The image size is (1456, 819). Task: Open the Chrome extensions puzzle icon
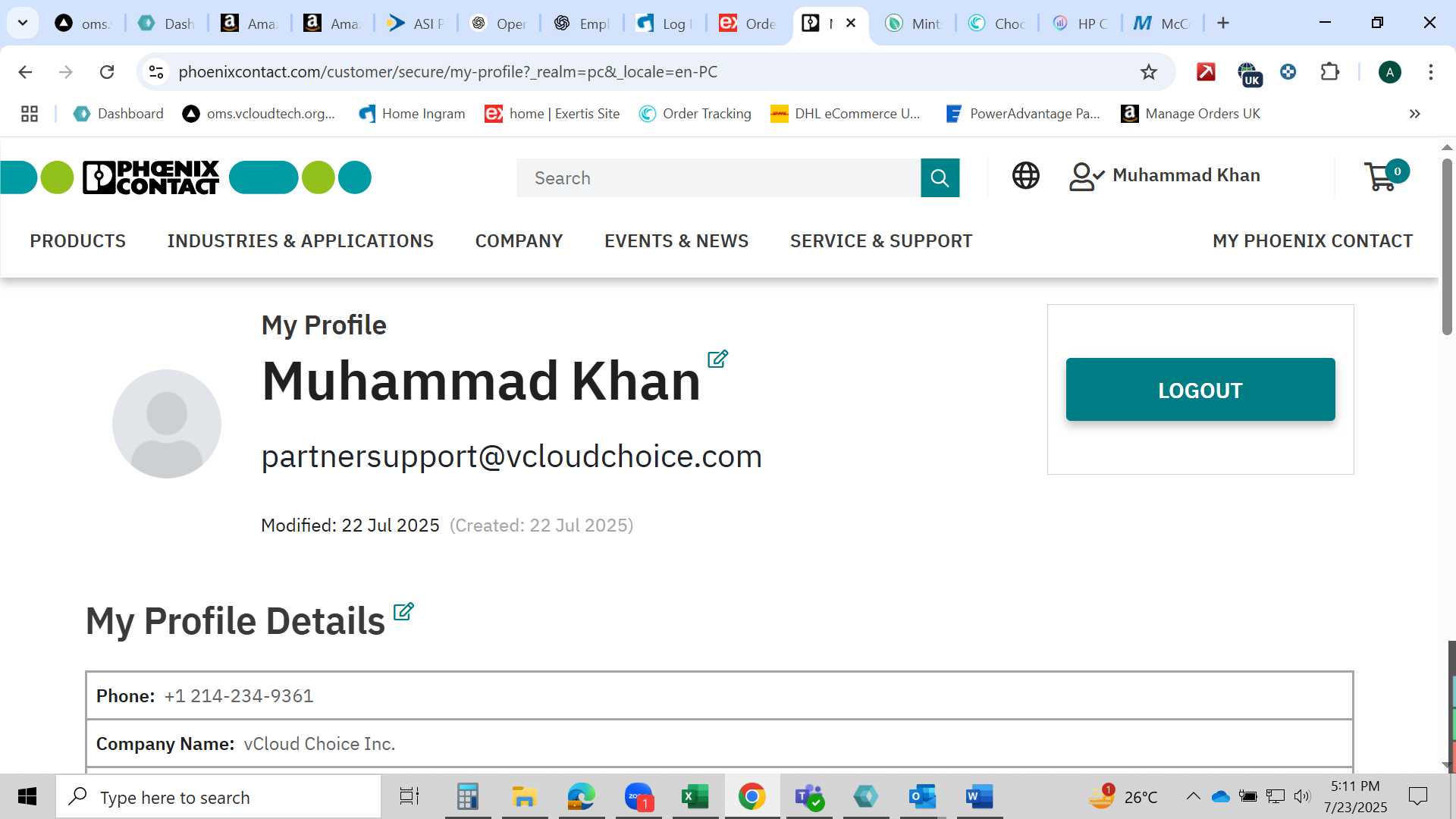coord(1329,72)
